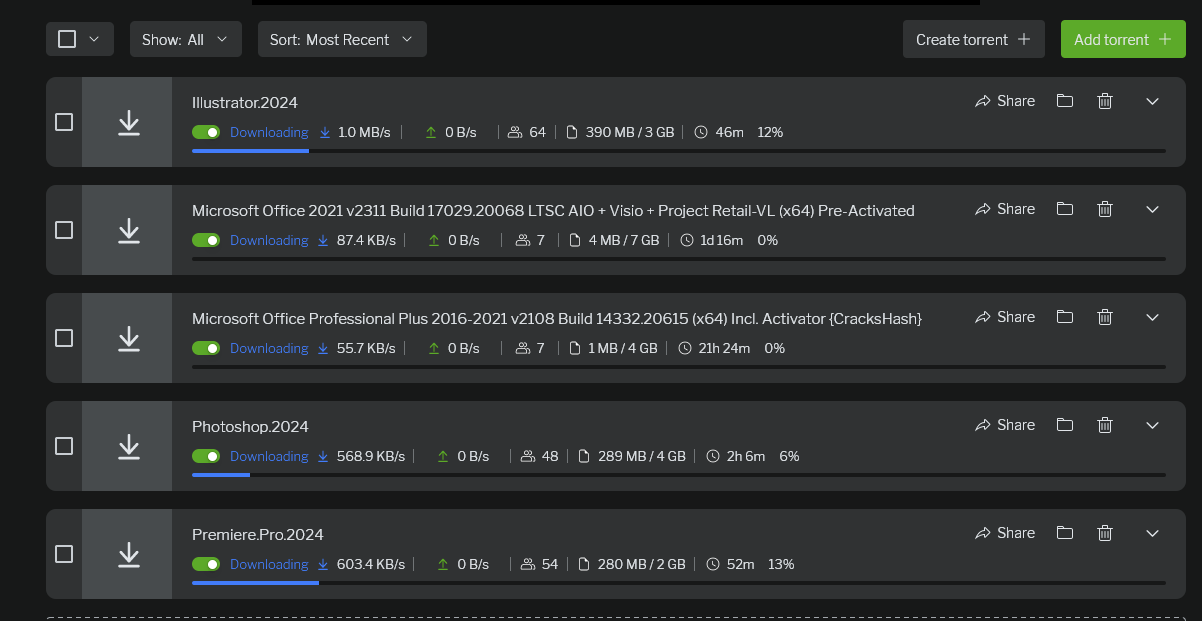Click the Photoshop.2024 title
This screenshot has height=621, width=1202.
click(x=250, y=426)
